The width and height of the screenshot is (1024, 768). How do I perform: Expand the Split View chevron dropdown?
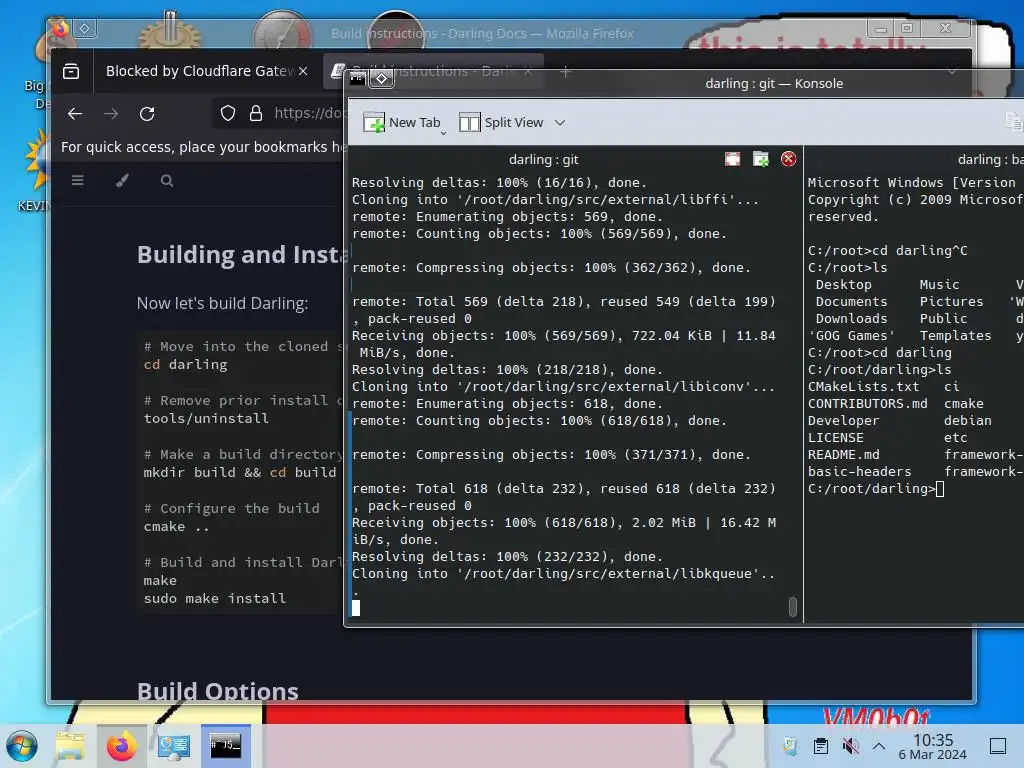(x=560, y=123)
